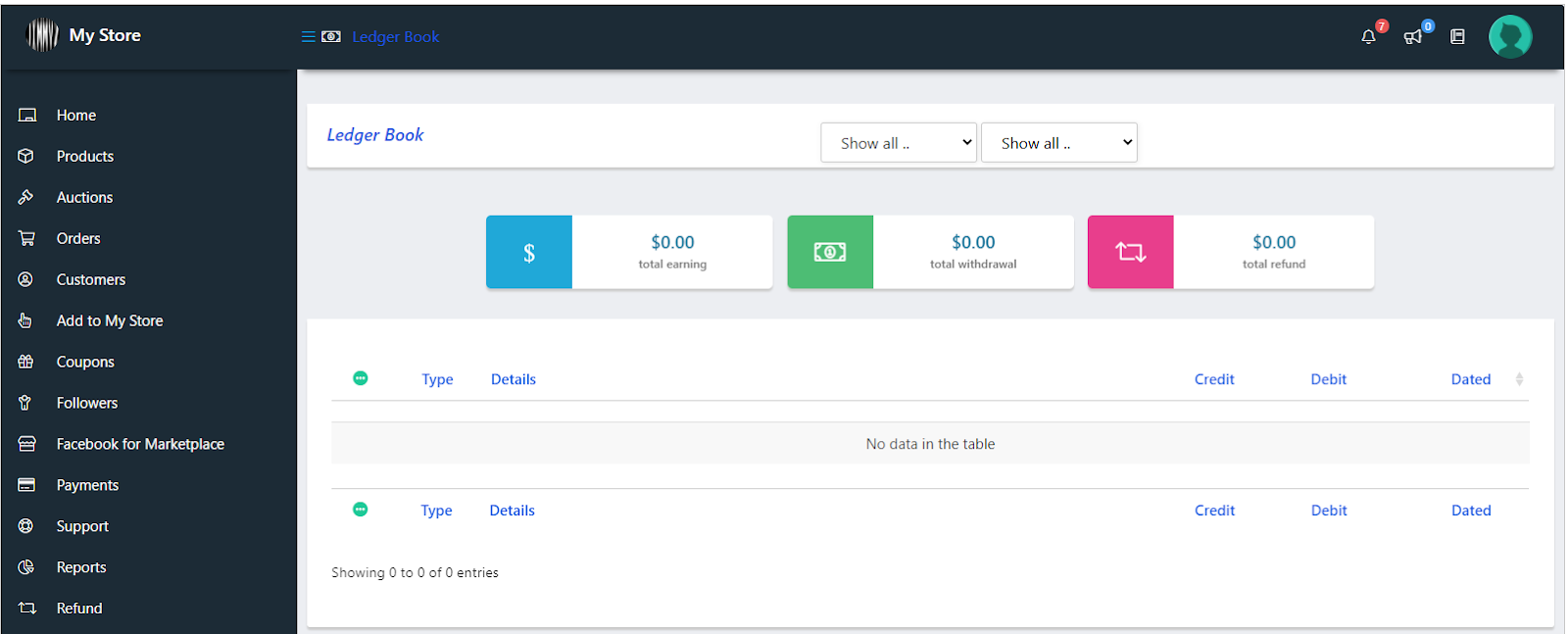Click the Type label in table footer

click(x=436, y=512)
